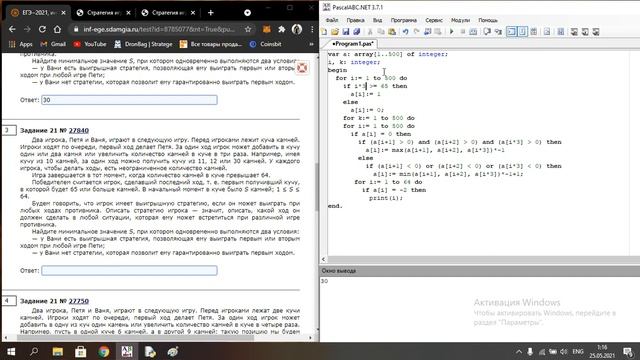Redo the edit in PascalABC toolbar
The width and height of the screenshot is (640, 360).
(x=416, y=32)
